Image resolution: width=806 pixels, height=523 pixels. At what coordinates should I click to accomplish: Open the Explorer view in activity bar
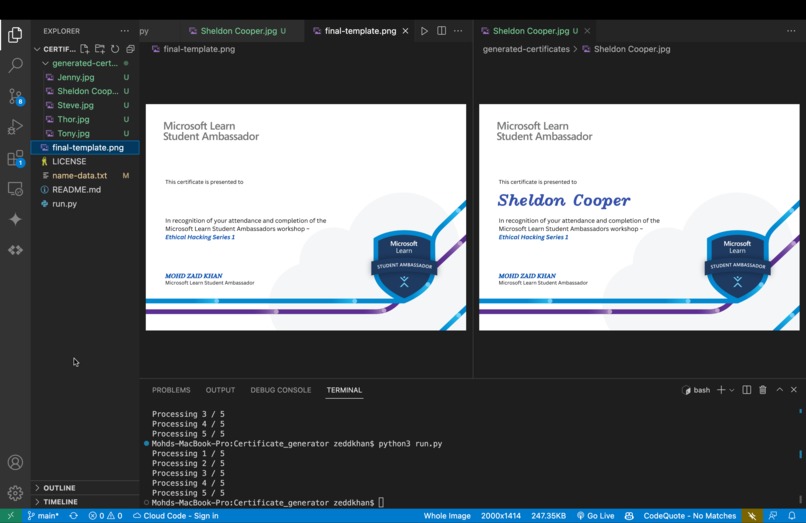pyautogui.click(x=15, y=34)
